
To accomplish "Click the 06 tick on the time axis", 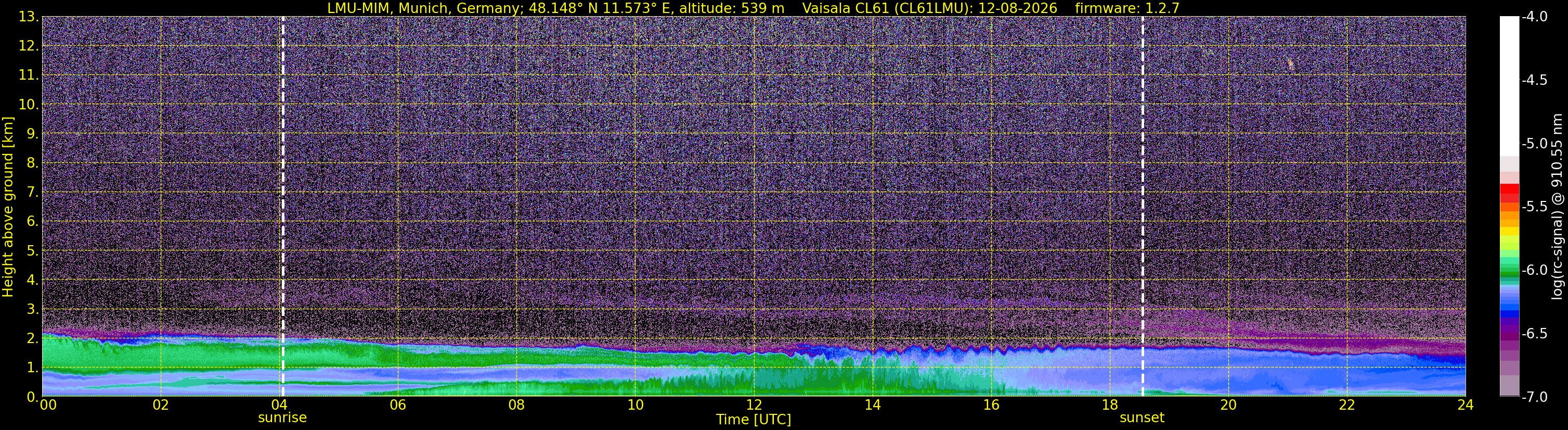I will (x=397, y=405).
